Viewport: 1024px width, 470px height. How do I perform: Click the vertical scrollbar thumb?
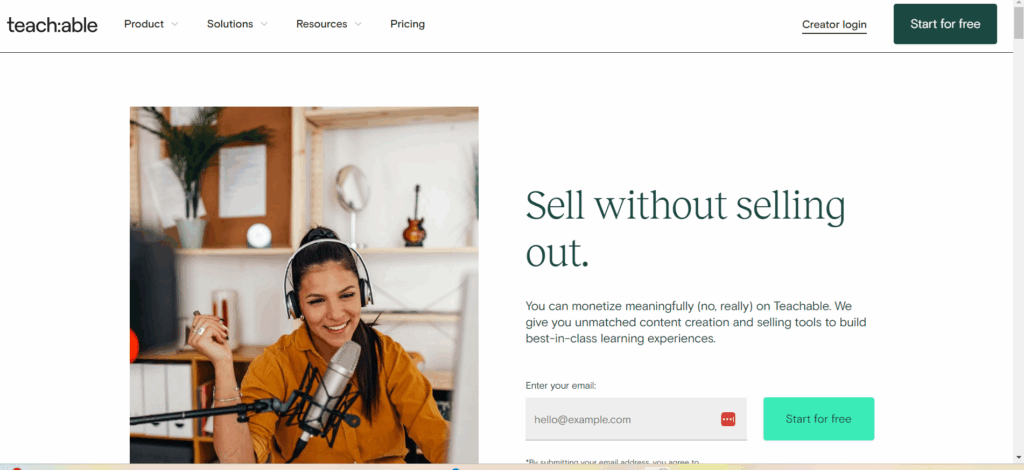tap(1018, 22)
